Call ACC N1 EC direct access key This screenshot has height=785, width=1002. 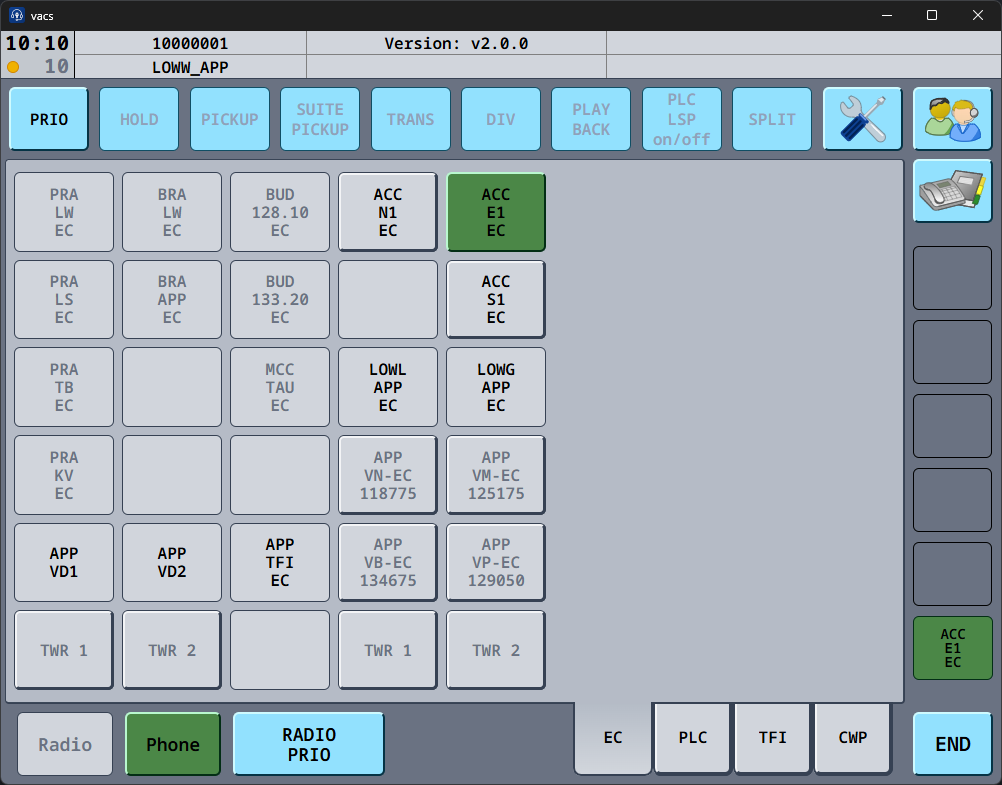(x=388, y=212)
